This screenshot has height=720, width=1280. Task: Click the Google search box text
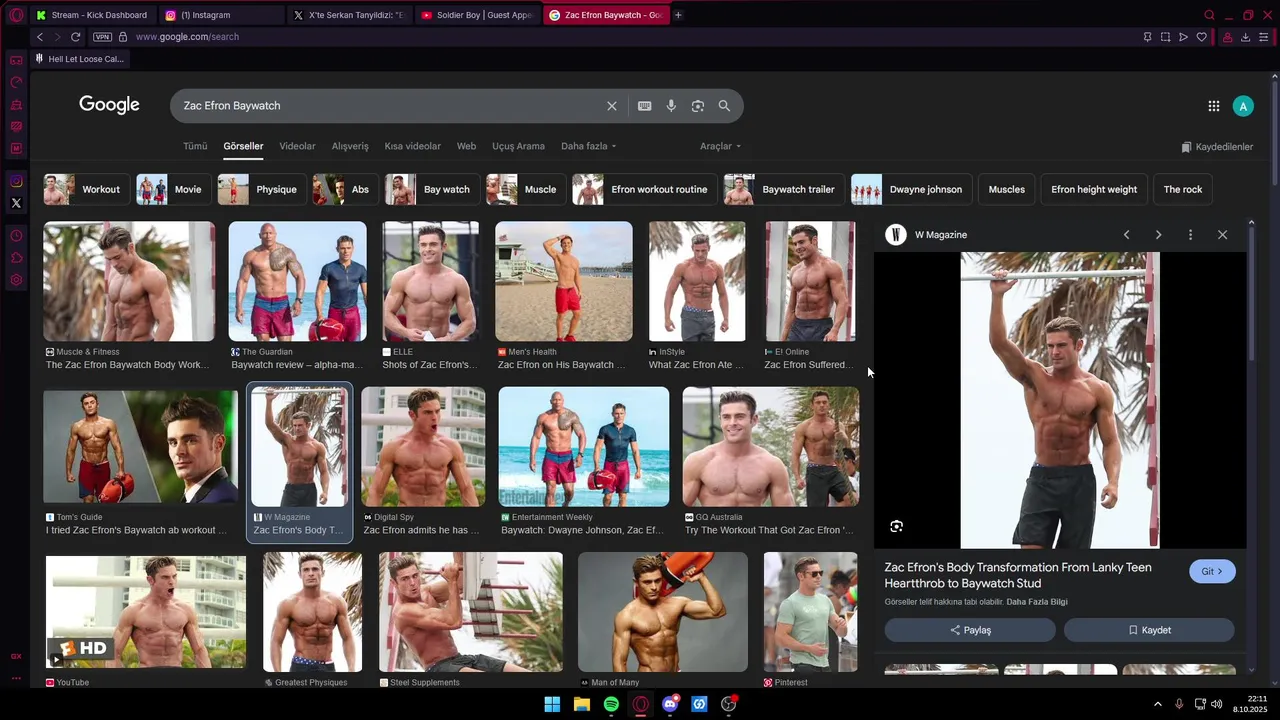[x=232, y=106]
